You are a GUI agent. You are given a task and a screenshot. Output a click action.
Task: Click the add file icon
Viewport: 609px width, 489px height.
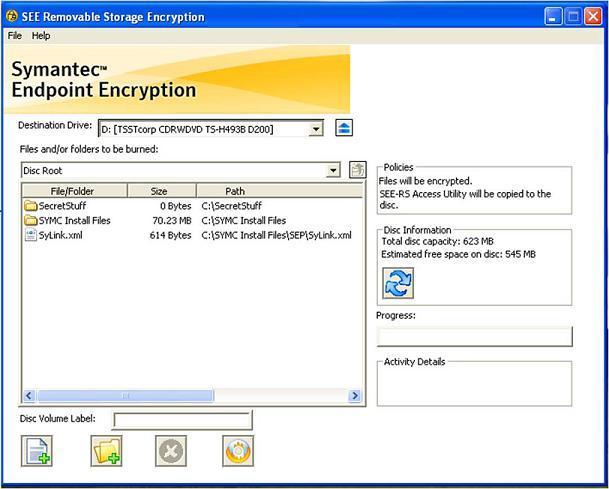[37, 451]
